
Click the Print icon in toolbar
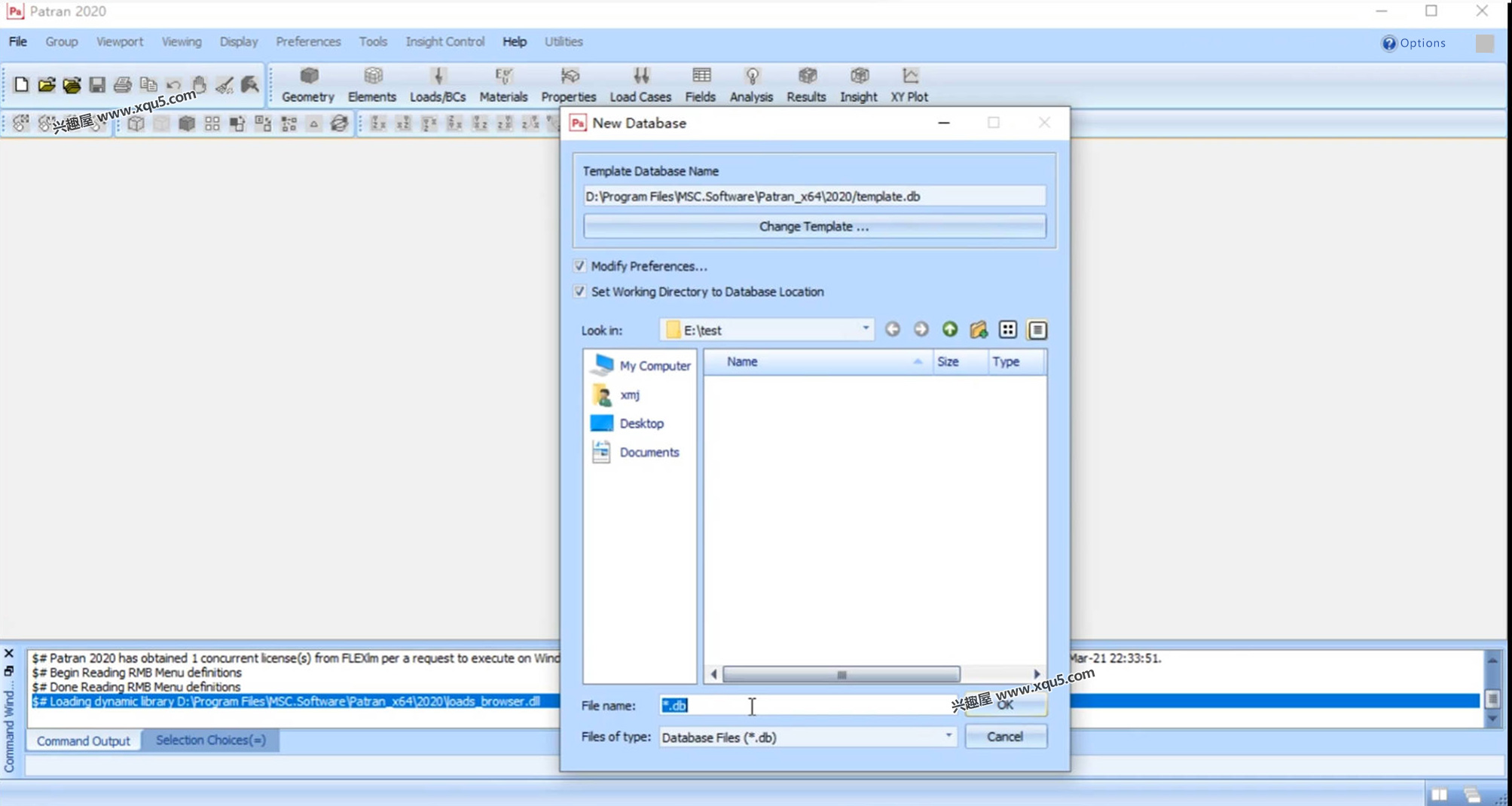coord(123,84)
